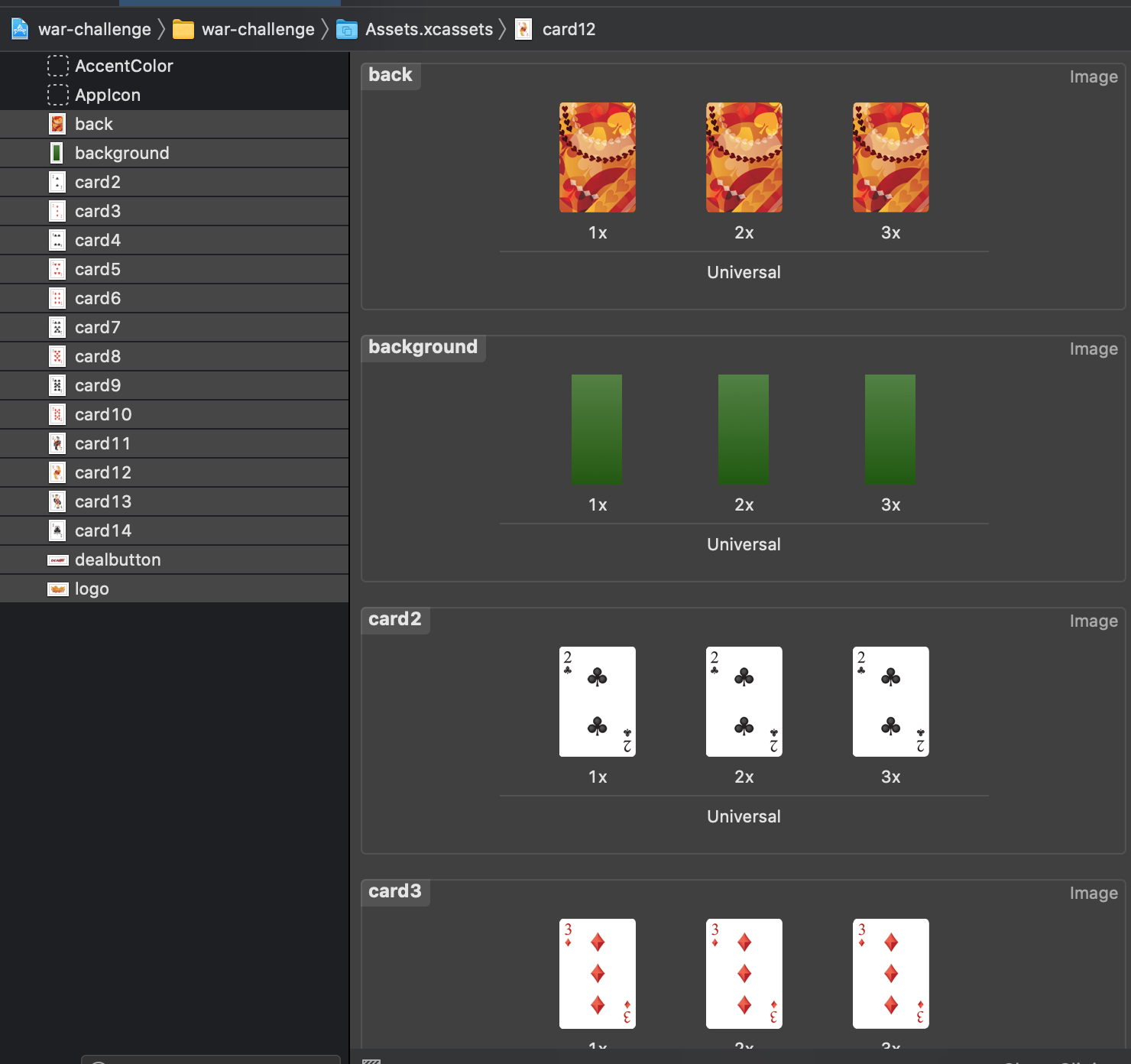1131x1064 pixels.
Task: Click the Assets.xcassets catalog icon in breadcrumb
Action: click(x=347, y=30)
